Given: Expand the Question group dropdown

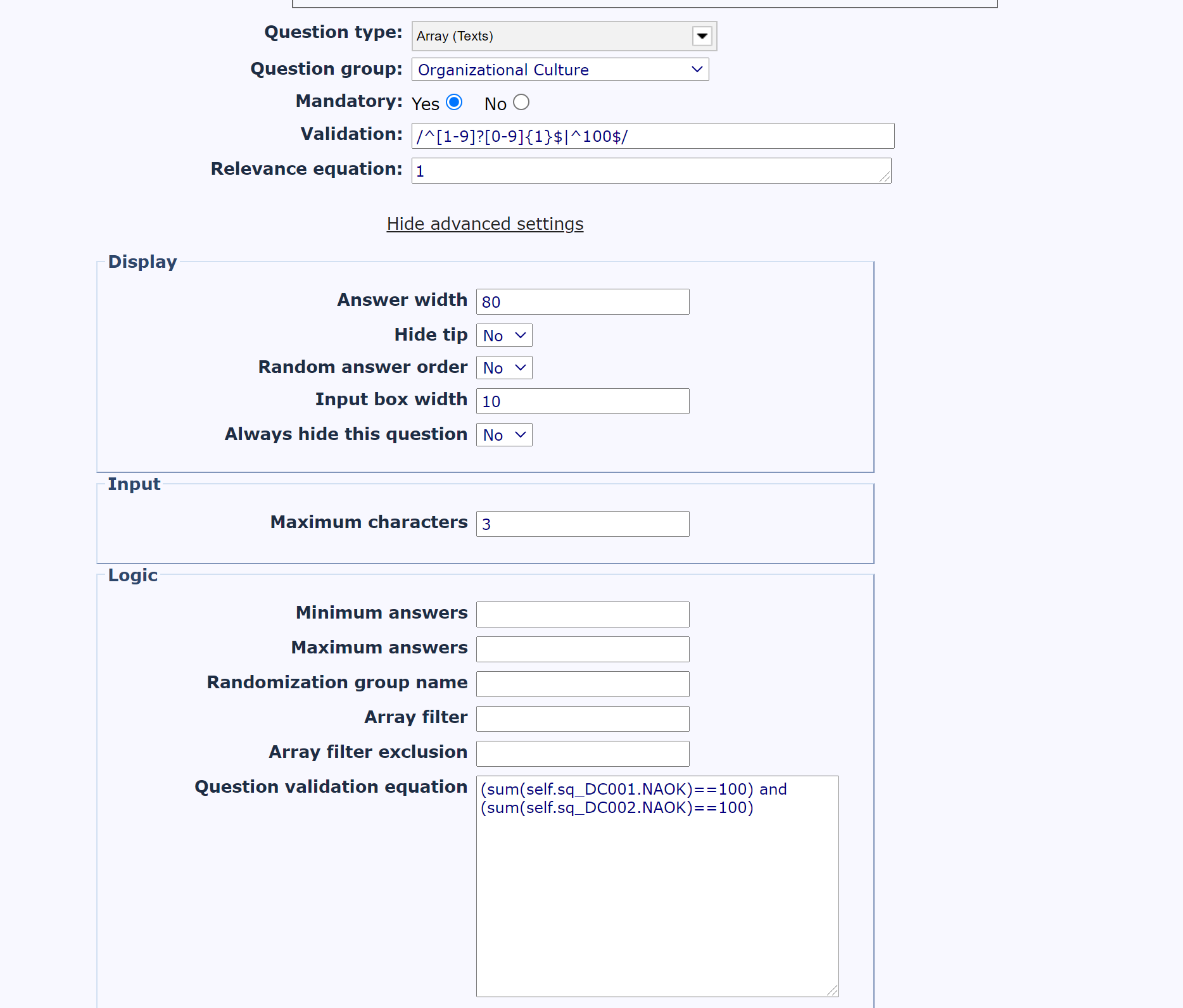Looking at the screenshot, I should tap(560, 70).
